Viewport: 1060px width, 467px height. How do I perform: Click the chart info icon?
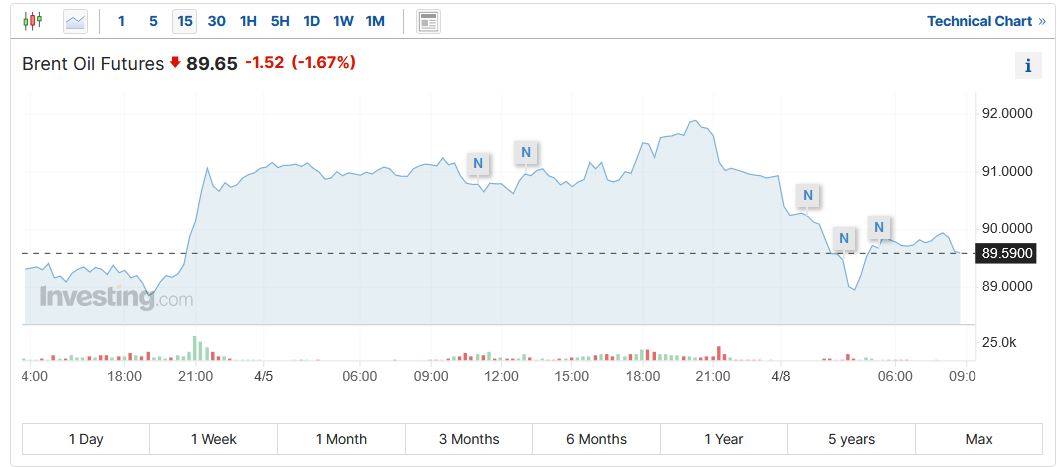pyautogui.click(x=1027, y=66)
